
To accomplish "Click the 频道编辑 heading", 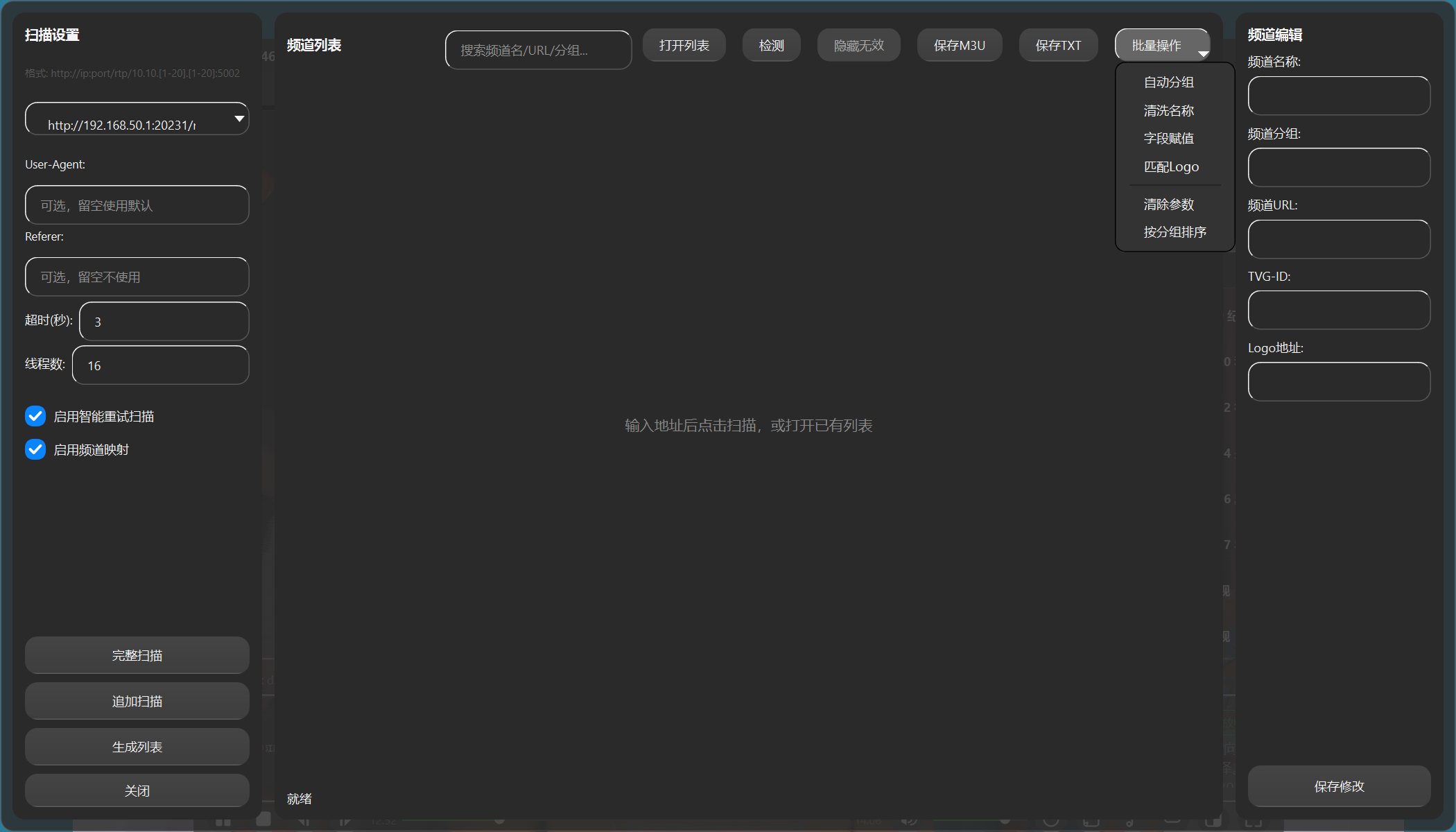I will pyautogui.click(x=1275, y=35).
